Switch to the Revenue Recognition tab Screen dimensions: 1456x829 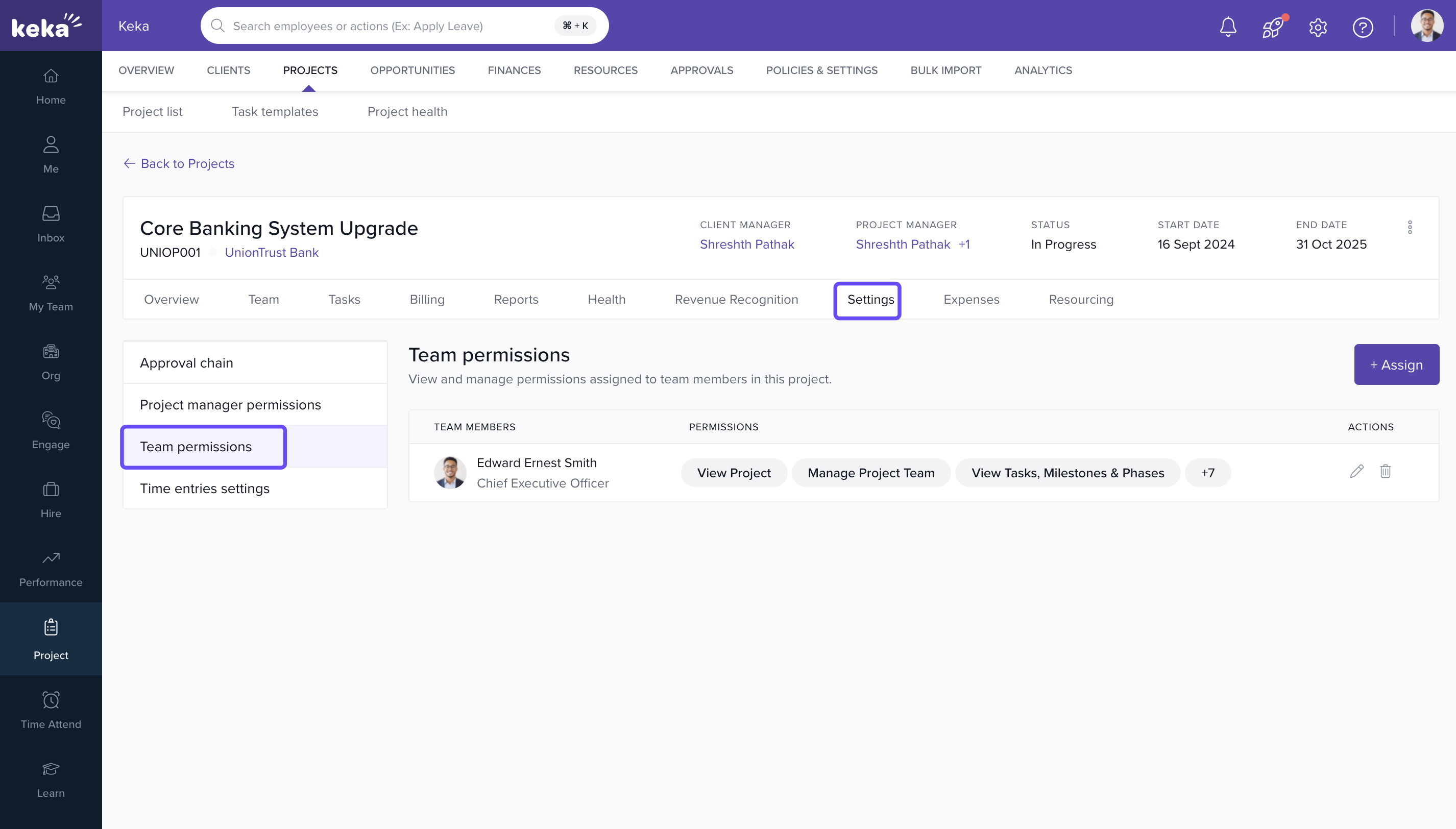pyautogui.click(x=736, y=300)
